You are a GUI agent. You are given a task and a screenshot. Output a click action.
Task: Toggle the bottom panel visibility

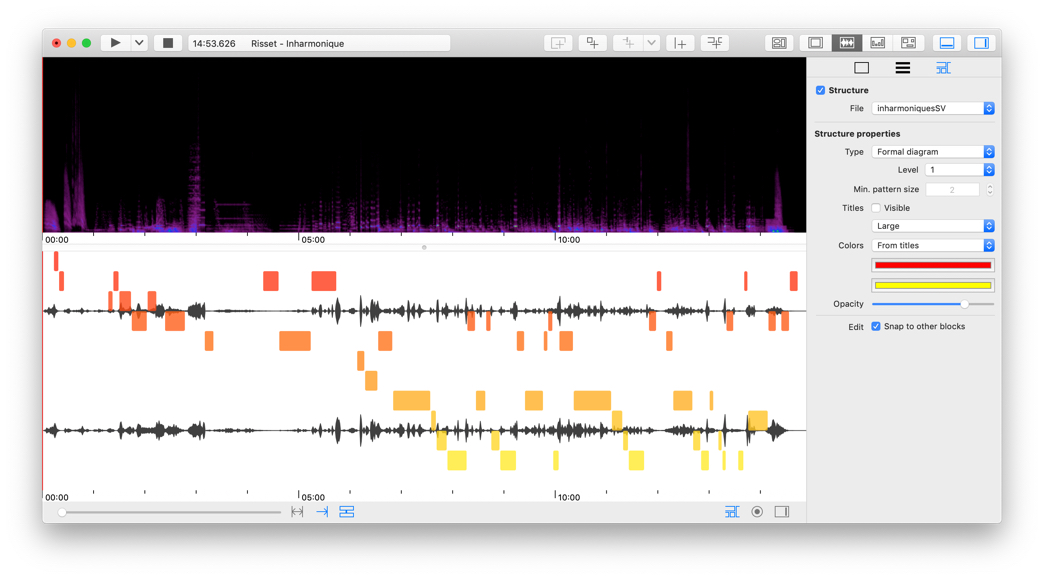947,43
